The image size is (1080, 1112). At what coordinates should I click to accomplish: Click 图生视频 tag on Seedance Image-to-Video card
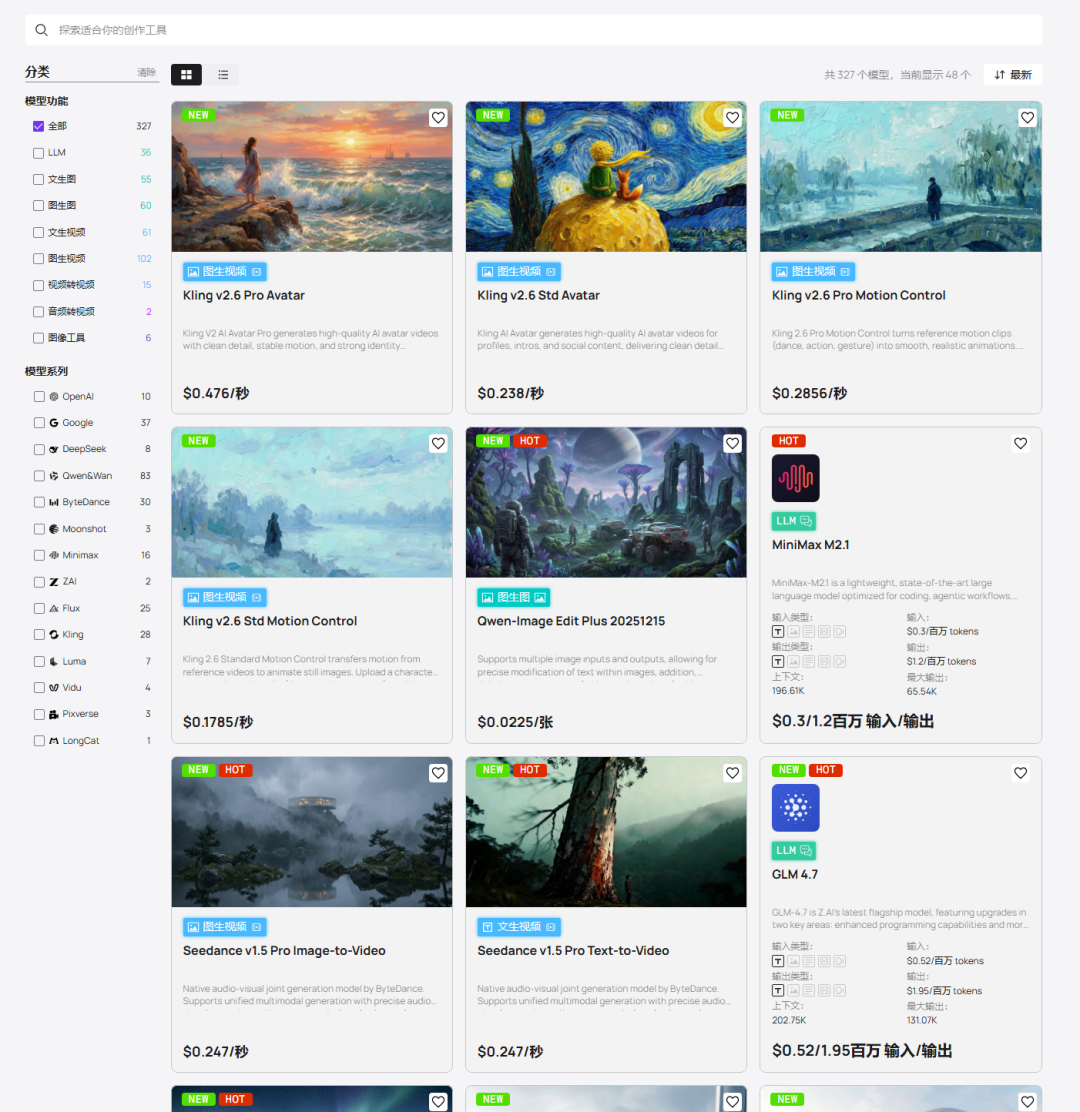[225, 927]
